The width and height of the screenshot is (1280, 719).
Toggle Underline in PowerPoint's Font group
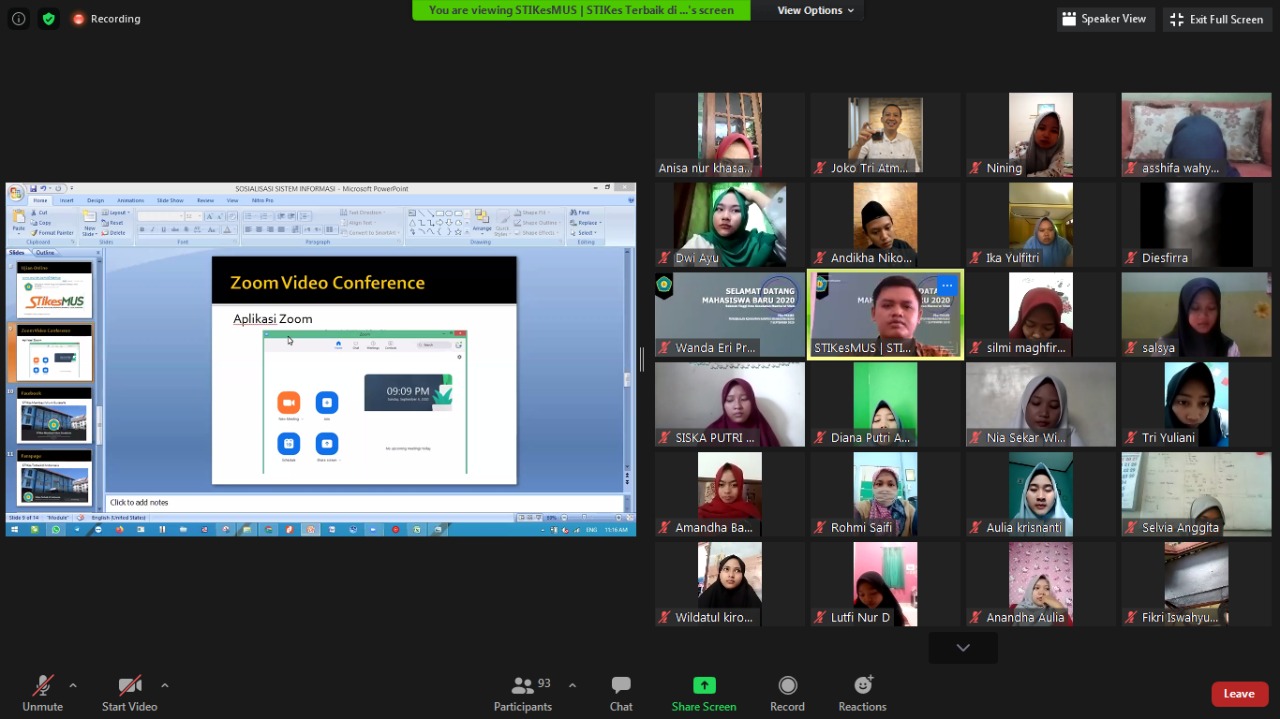pyautogui.click(x=164, y=229)
